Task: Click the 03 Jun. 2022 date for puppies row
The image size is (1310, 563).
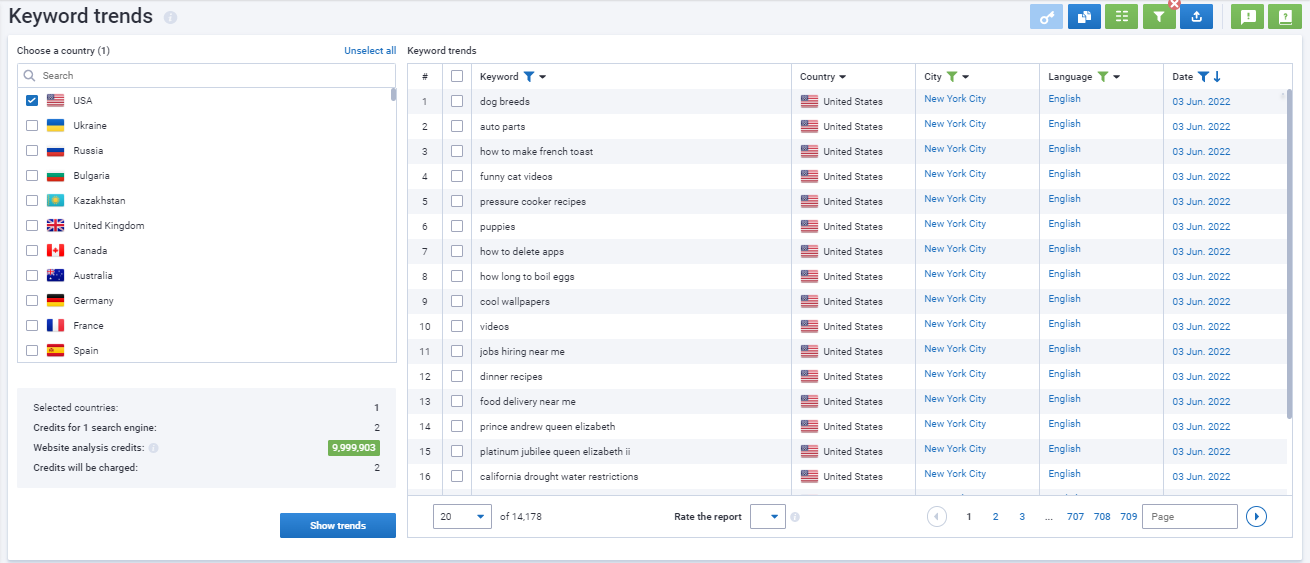Action: pos(1201,227)
